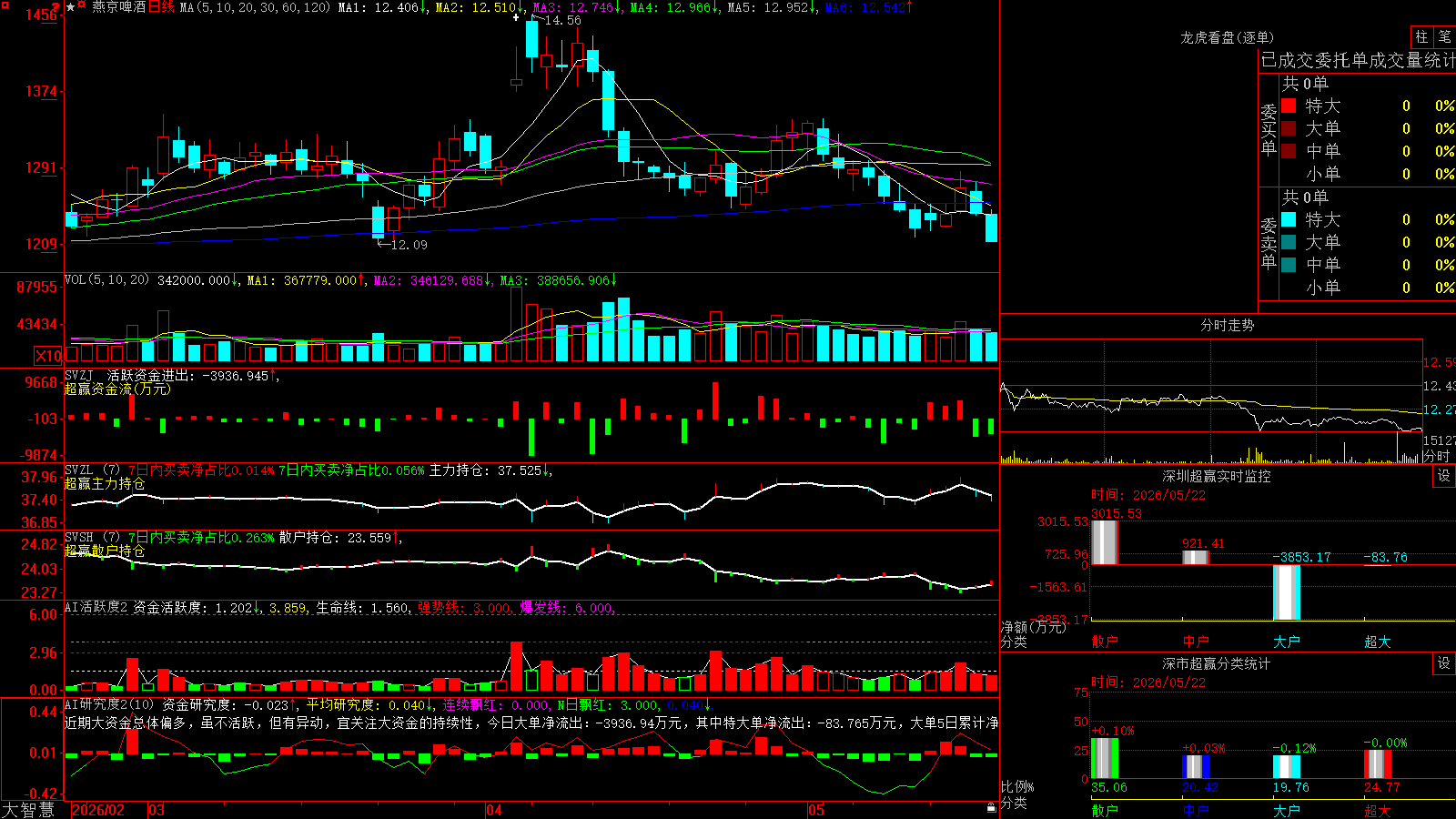Open 设 settings for 深市超赢分类统计
The width and height of the screenshot is (1456, 819).
point(1444,663)
